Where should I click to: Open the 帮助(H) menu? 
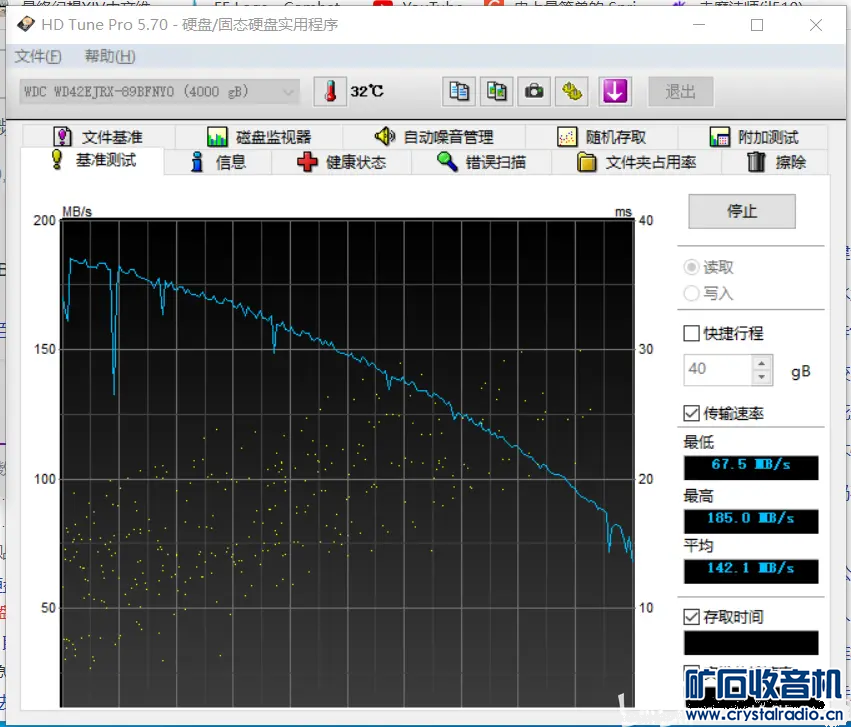(110, 56)
